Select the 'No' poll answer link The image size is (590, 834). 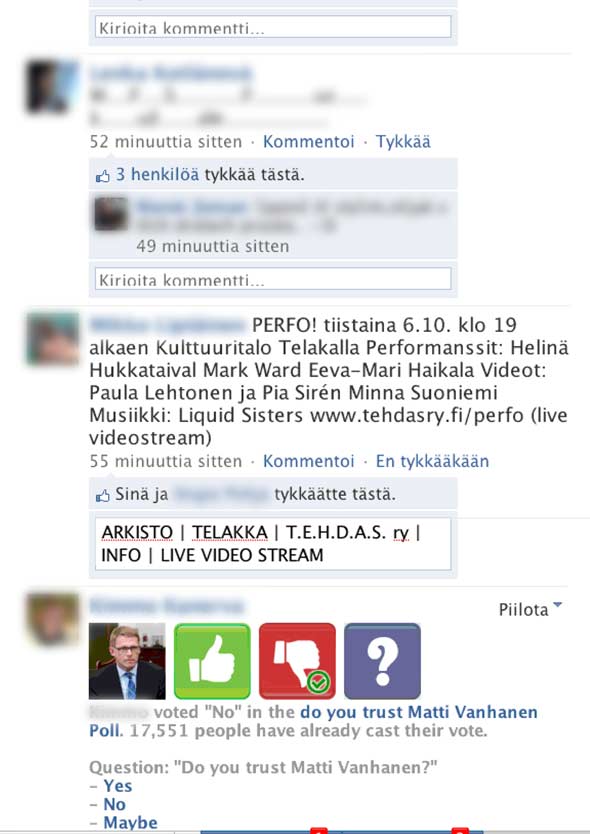coord(114,804)
